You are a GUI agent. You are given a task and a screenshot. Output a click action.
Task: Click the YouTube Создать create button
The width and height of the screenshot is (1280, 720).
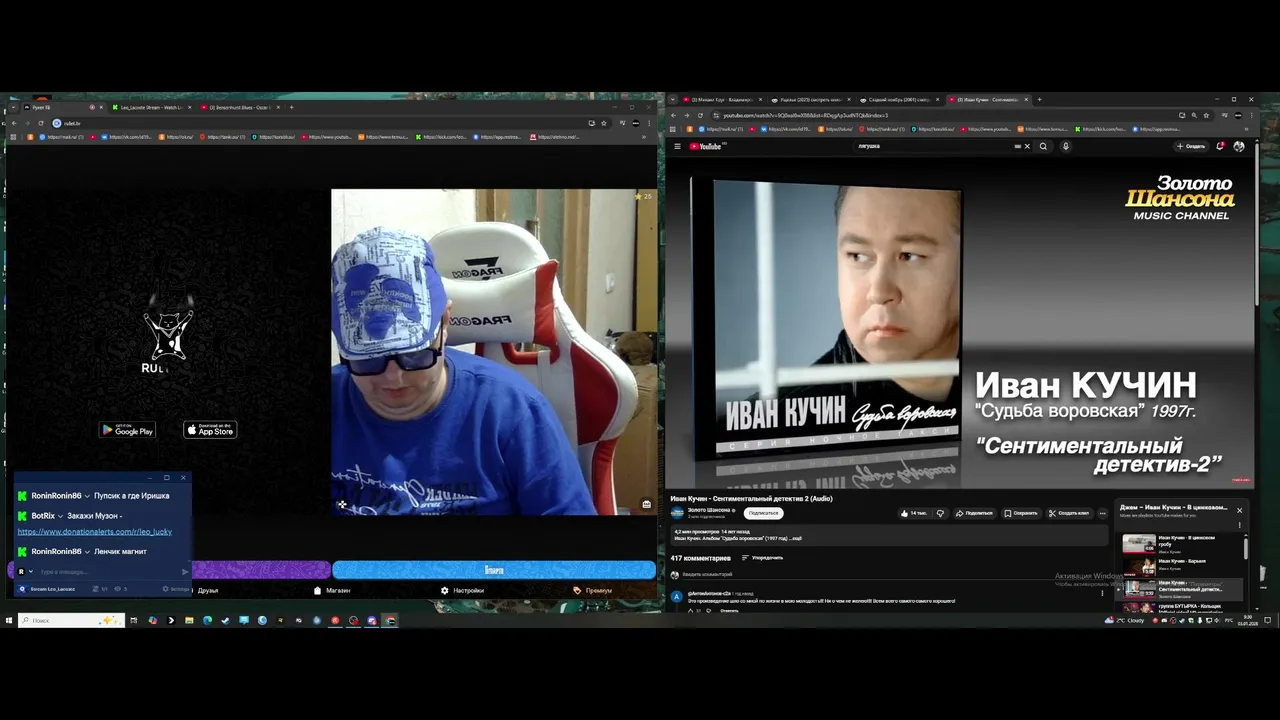[x=1191, y=146]
